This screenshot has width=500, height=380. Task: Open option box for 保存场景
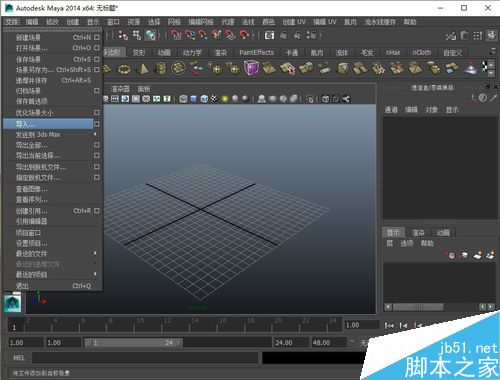pyautogui.click(x=97, y=59)
